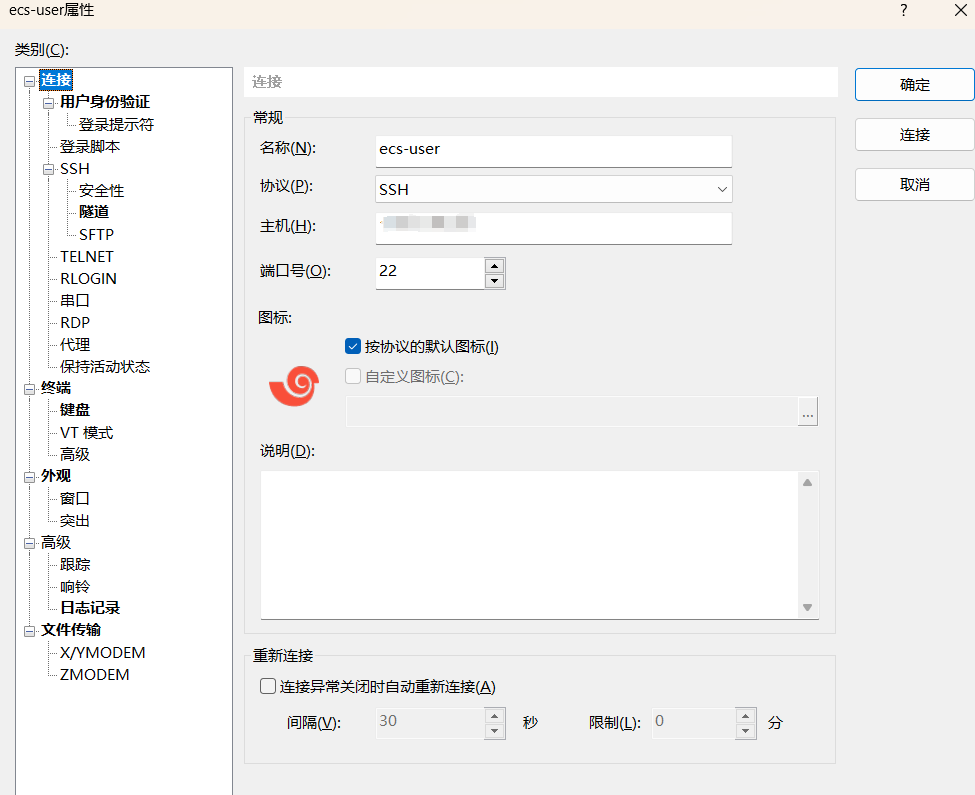Click the 确定 button
The width and height of the screenshot is (975, 795).
[915, 85]
